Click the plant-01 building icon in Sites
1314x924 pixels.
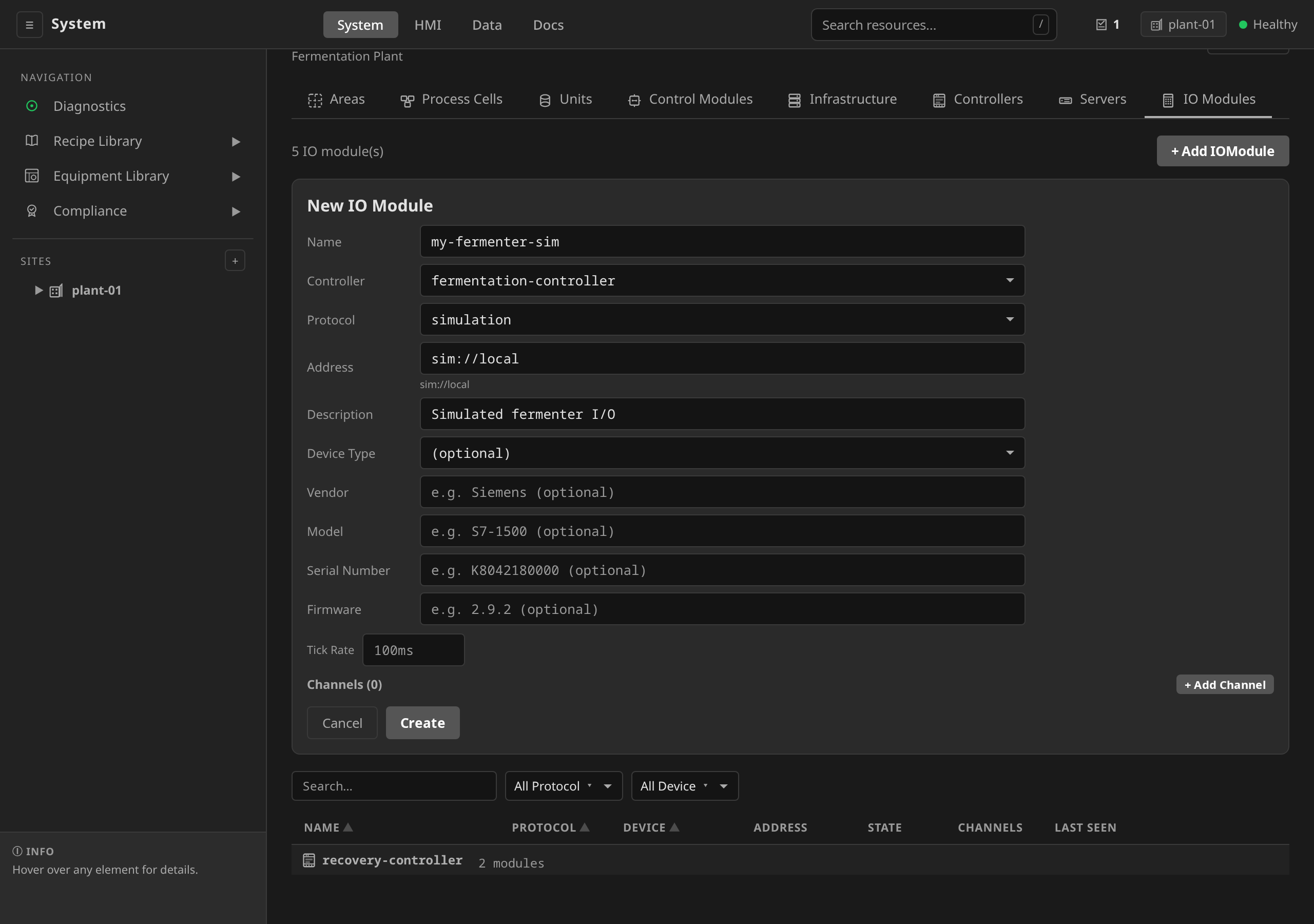56,290
